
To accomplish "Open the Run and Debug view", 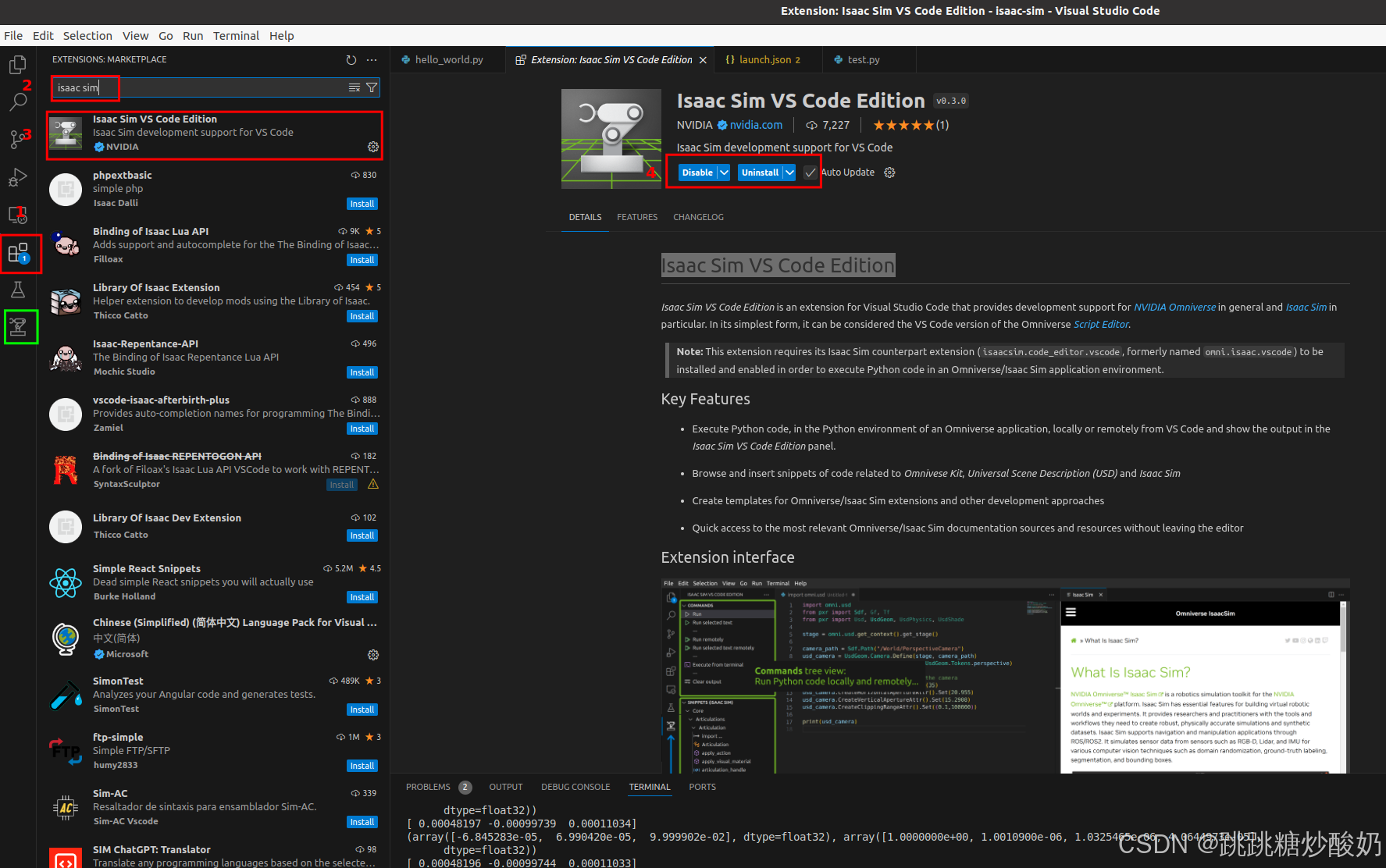I will pos(17,177).
